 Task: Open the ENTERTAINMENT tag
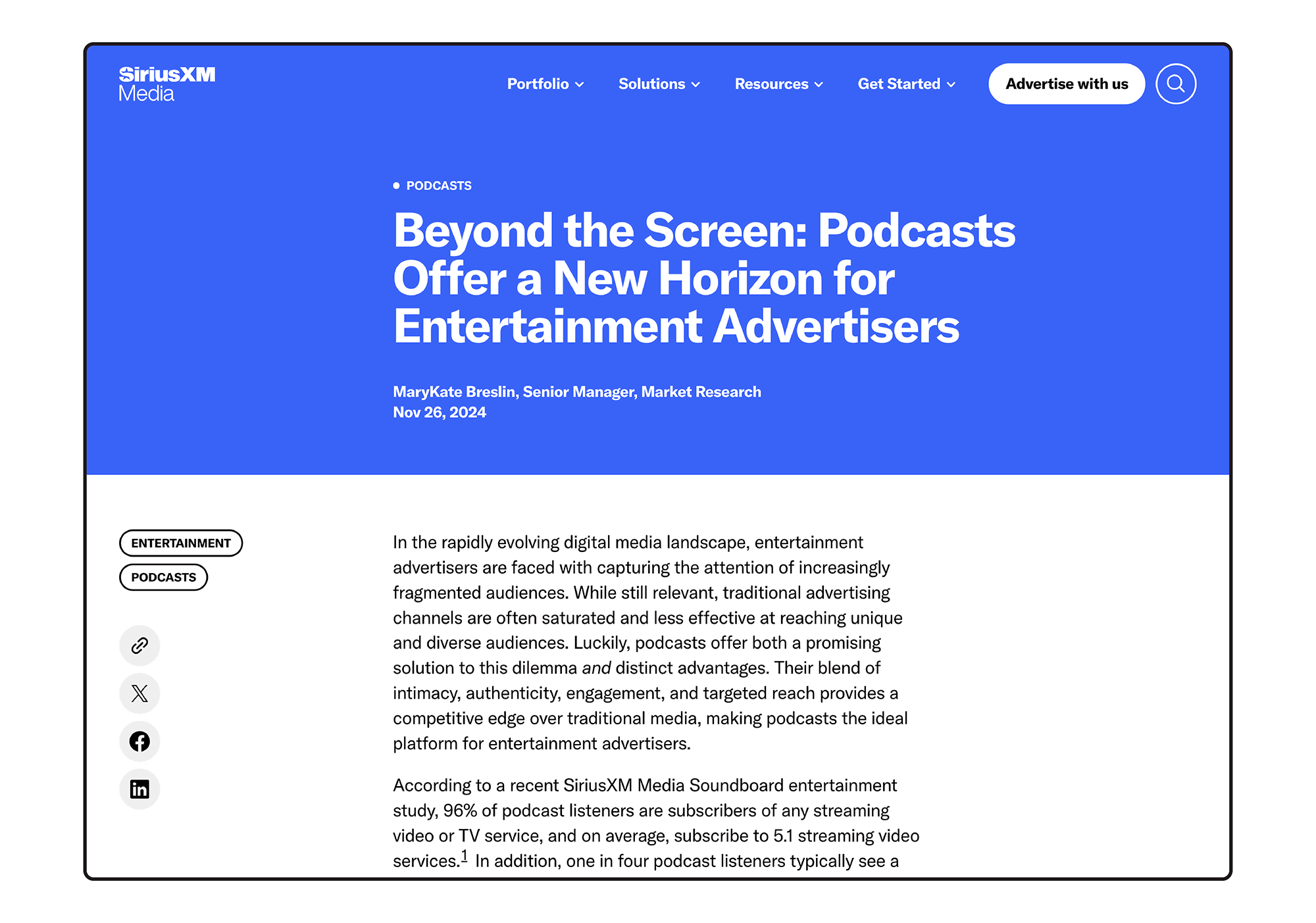click(x=181, y=543)
